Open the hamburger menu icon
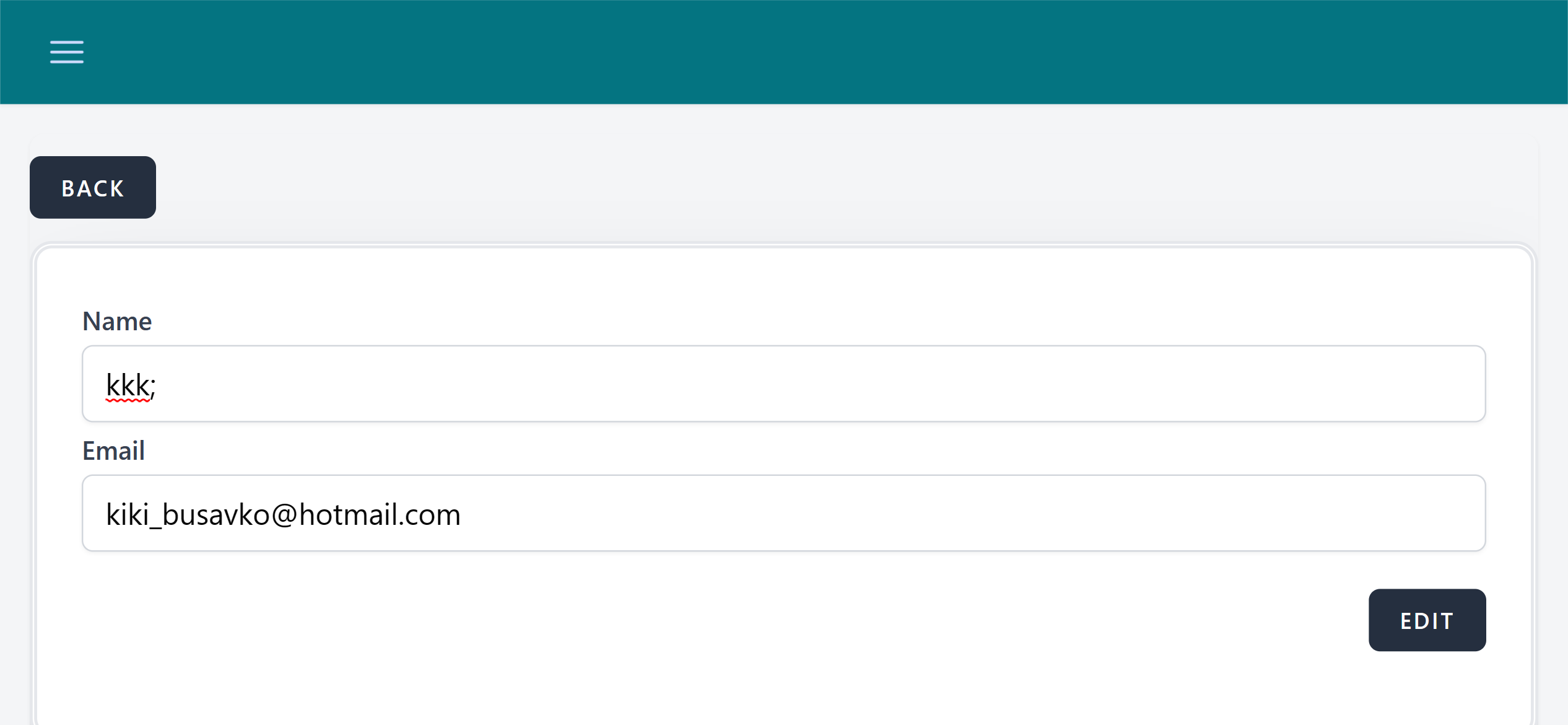The height and width of the screenshot is (725, 1568). 67,52
